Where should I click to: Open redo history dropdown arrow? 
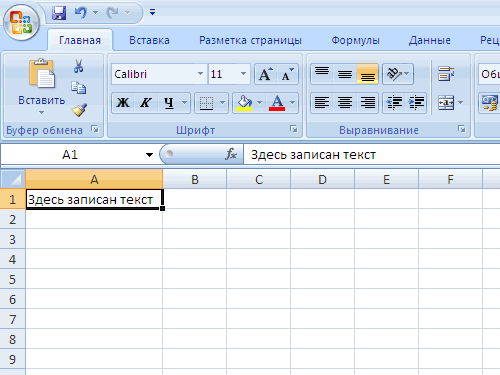[x=127, y=13]
